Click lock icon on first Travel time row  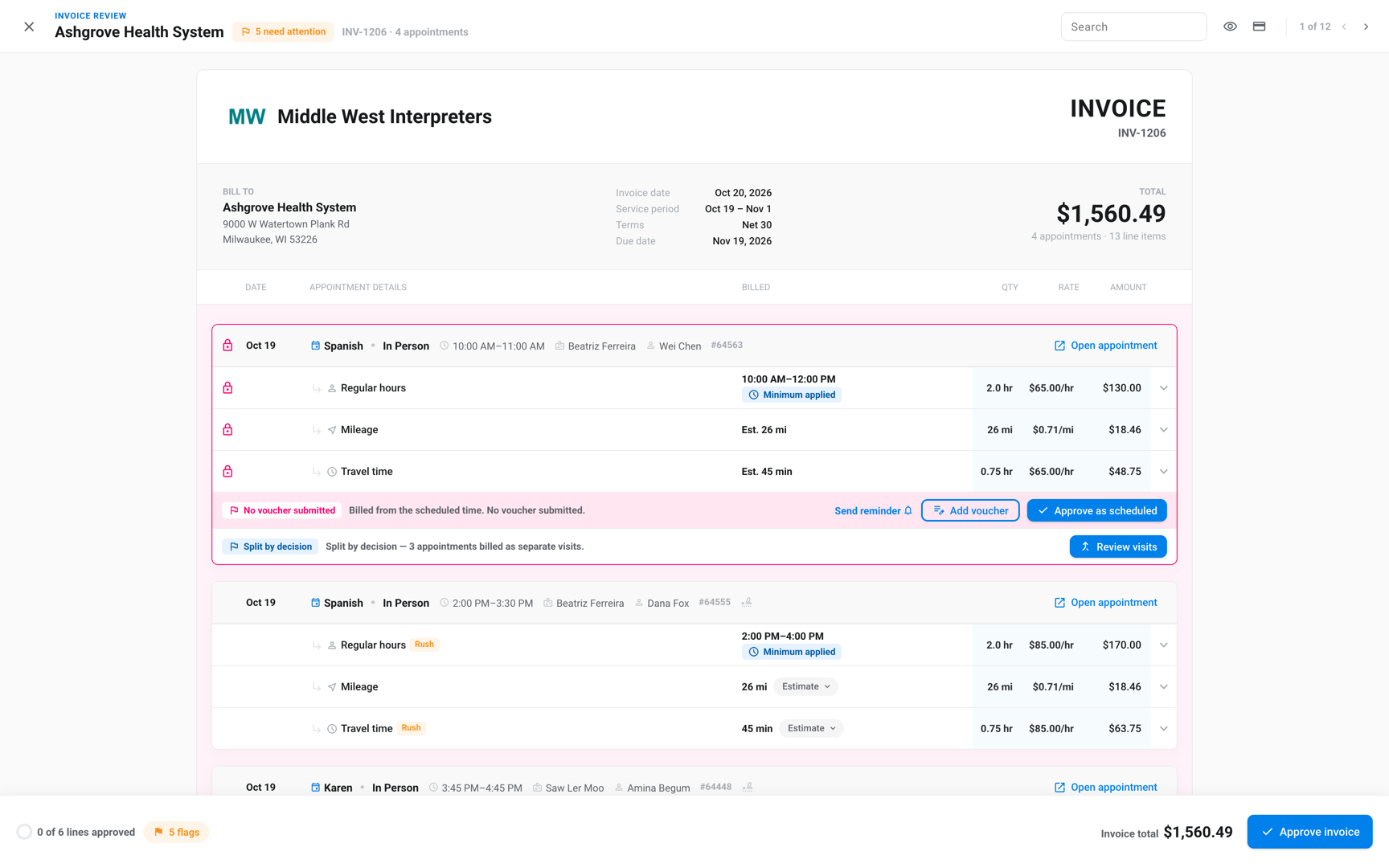click(227, 472)
